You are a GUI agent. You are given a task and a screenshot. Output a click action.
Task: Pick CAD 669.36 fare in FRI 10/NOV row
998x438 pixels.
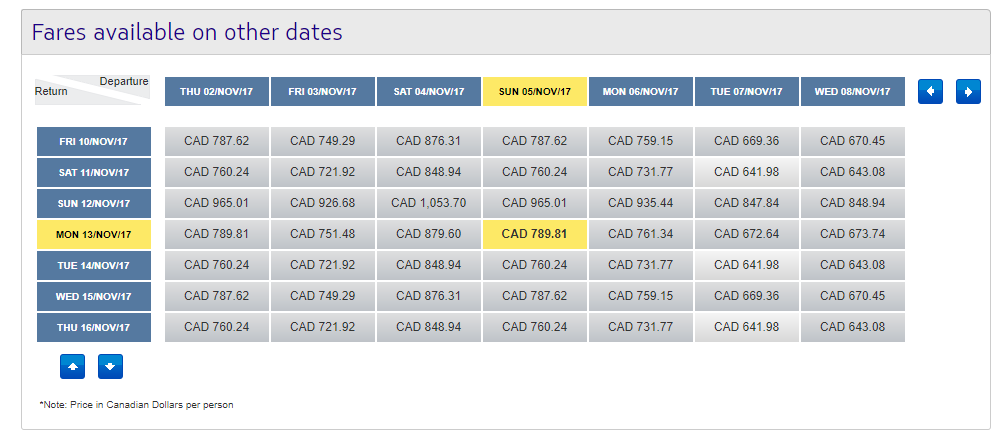tap(747, 141)
